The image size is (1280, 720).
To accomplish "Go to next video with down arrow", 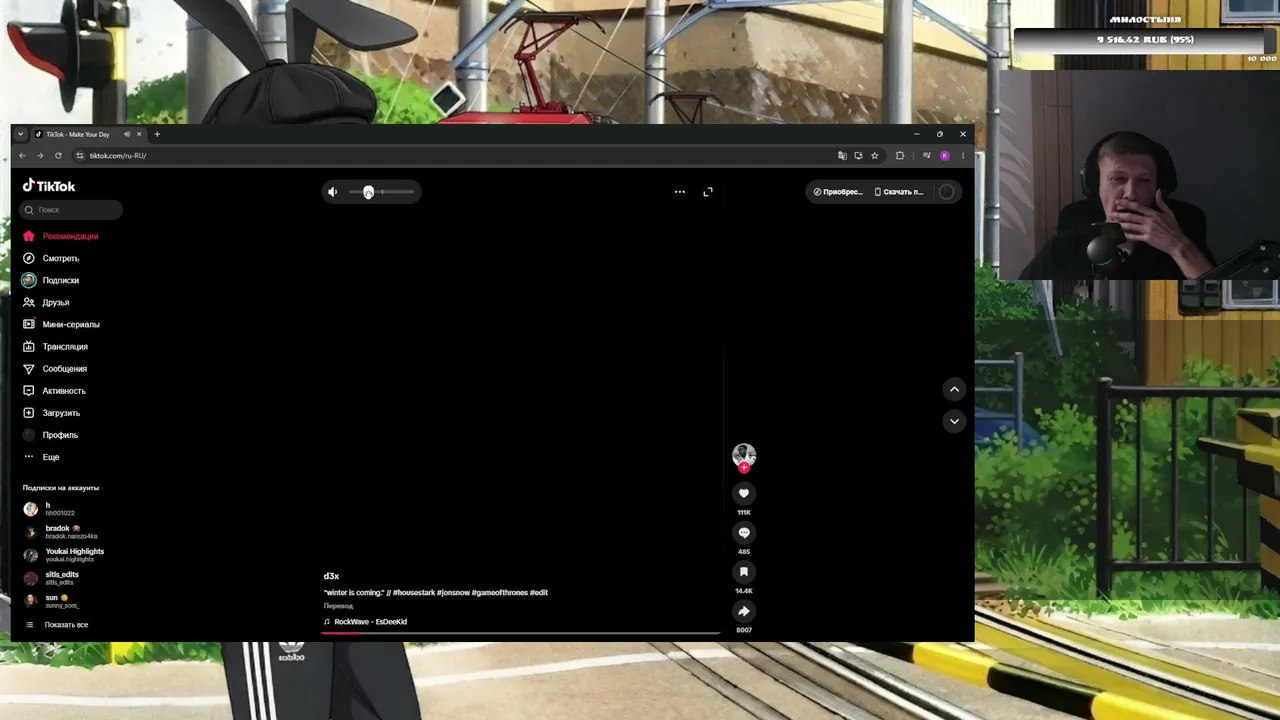I will coord(954,421).
